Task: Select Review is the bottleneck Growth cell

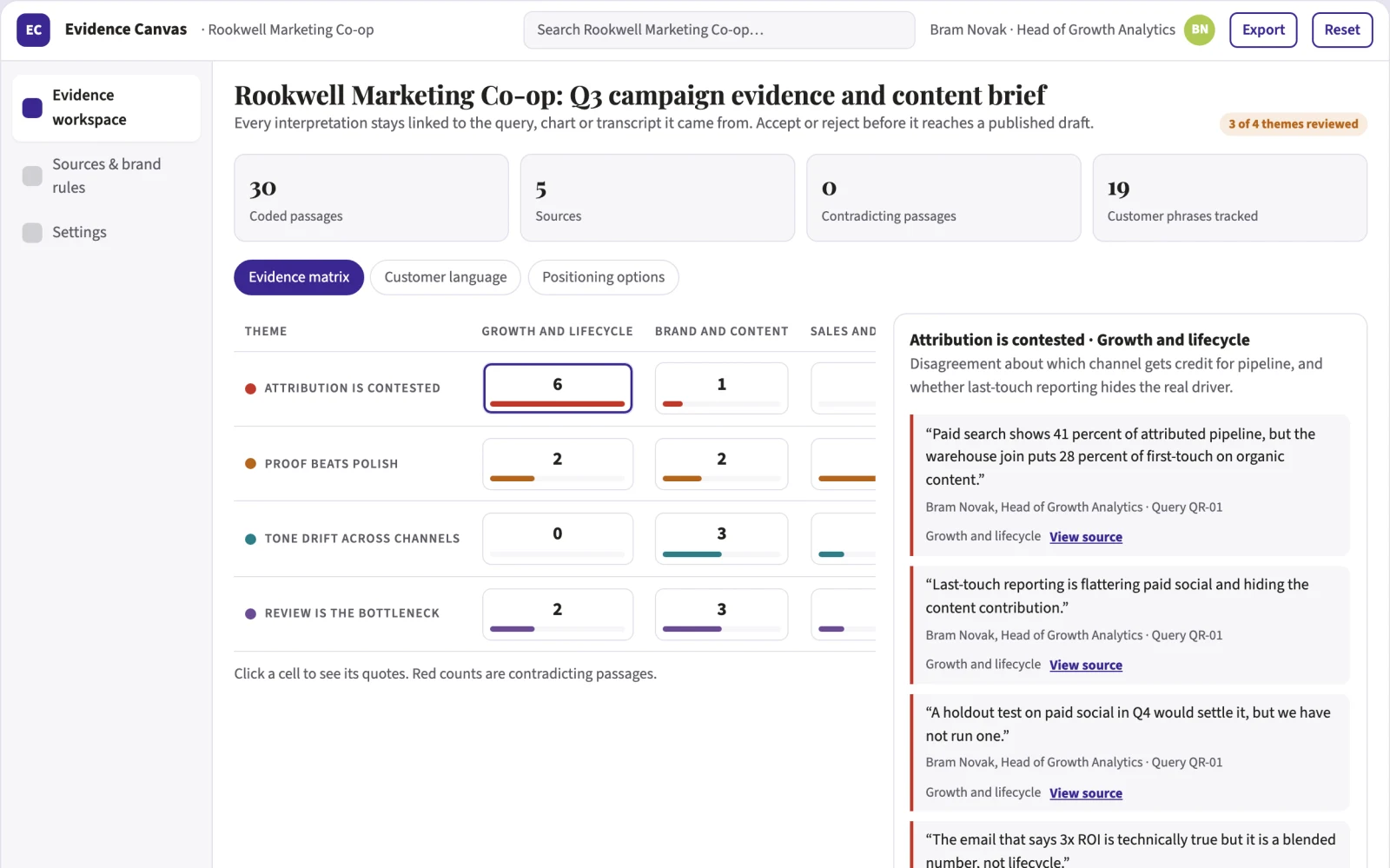Action: (558, 614)
